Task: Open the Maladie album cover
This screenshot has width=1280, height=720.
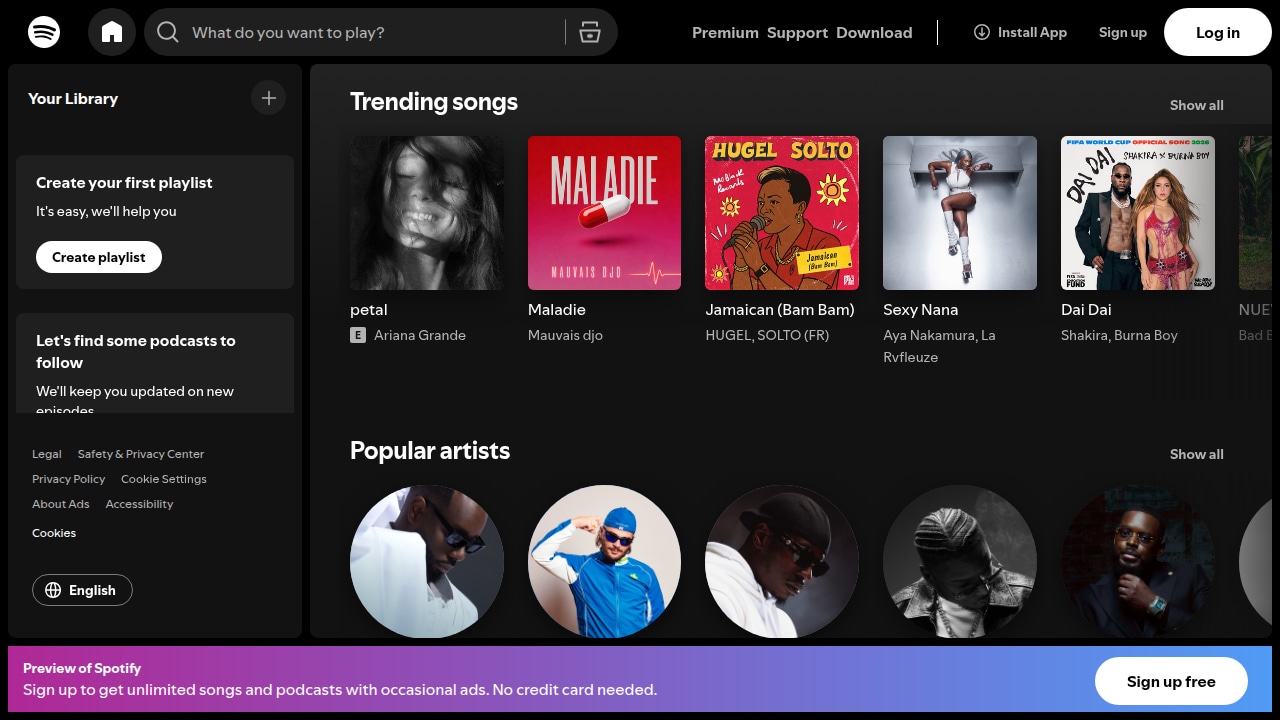Action: coord(604,213)
